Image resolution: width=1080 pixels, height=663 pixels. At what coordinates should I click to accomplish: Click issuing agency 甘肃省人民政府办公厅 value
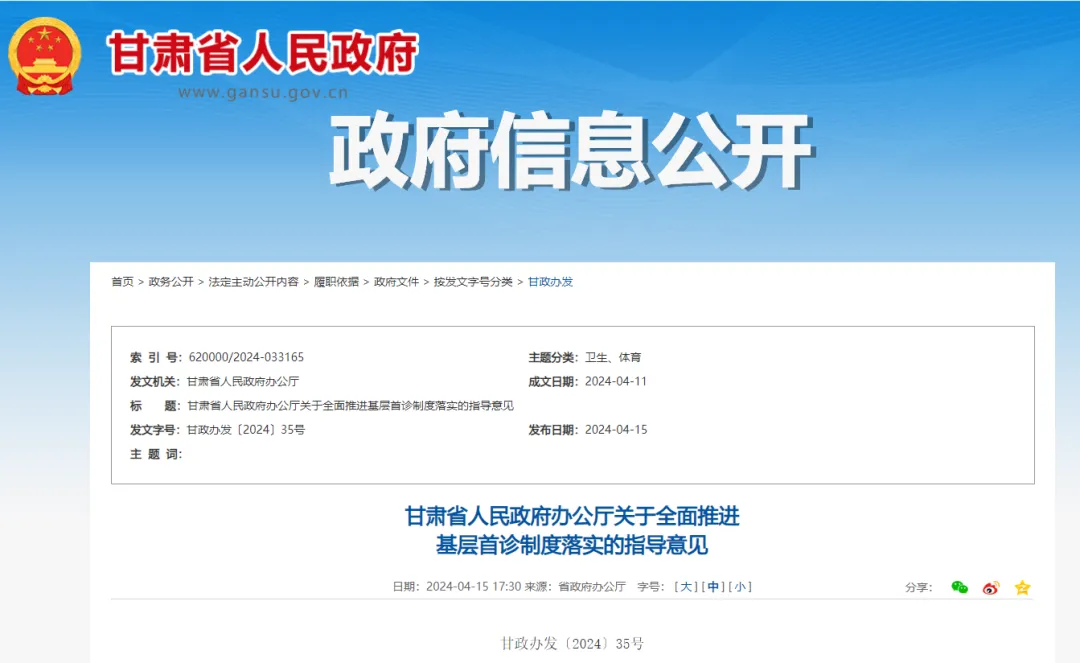point(243,381)
